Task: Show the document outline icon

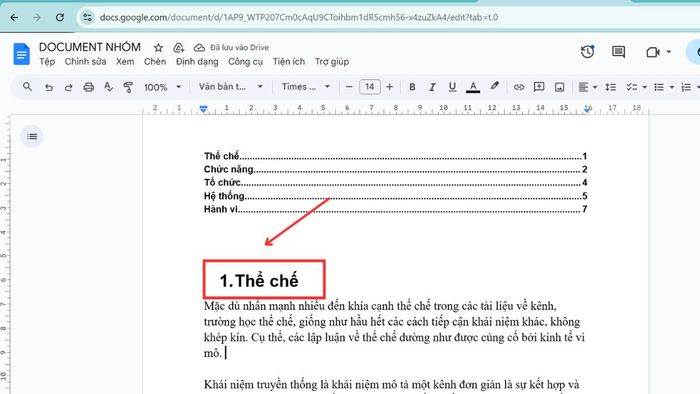Action: (x=32, y=137)
